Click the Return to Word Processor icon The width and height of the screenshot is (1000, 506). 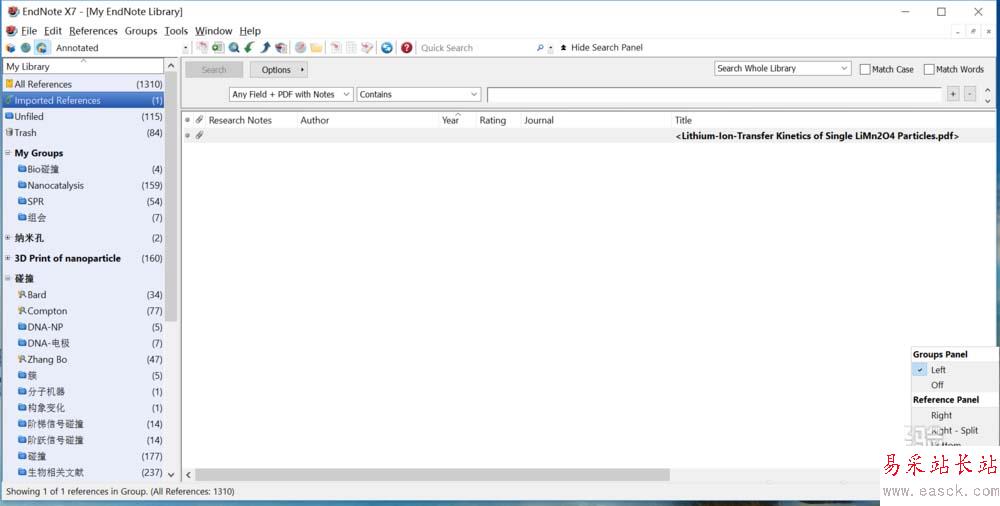367,48
